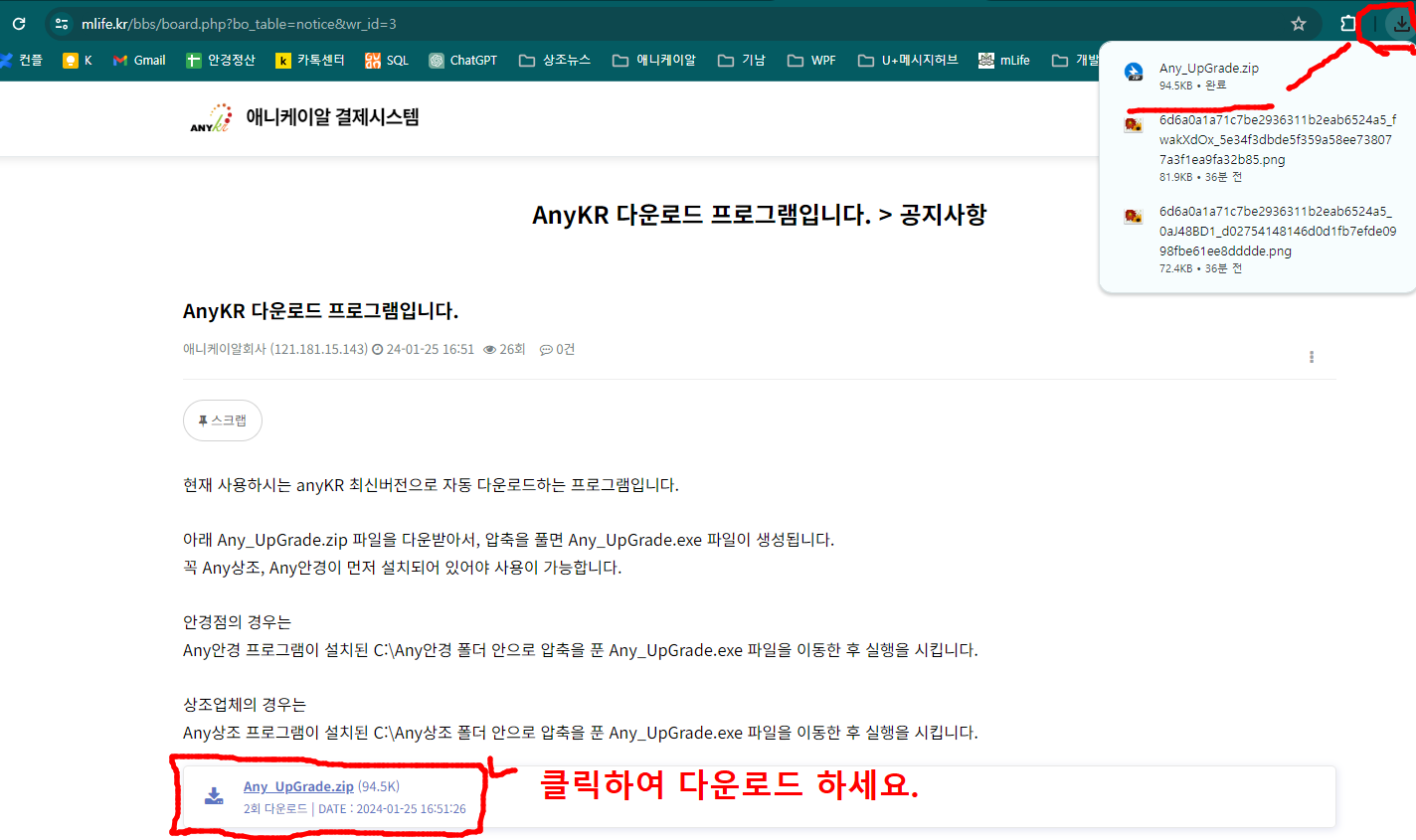The image size is (1416, 840).
Task: Expand the 상조뉴스 bookmark folder
Action: coord(555,61)
